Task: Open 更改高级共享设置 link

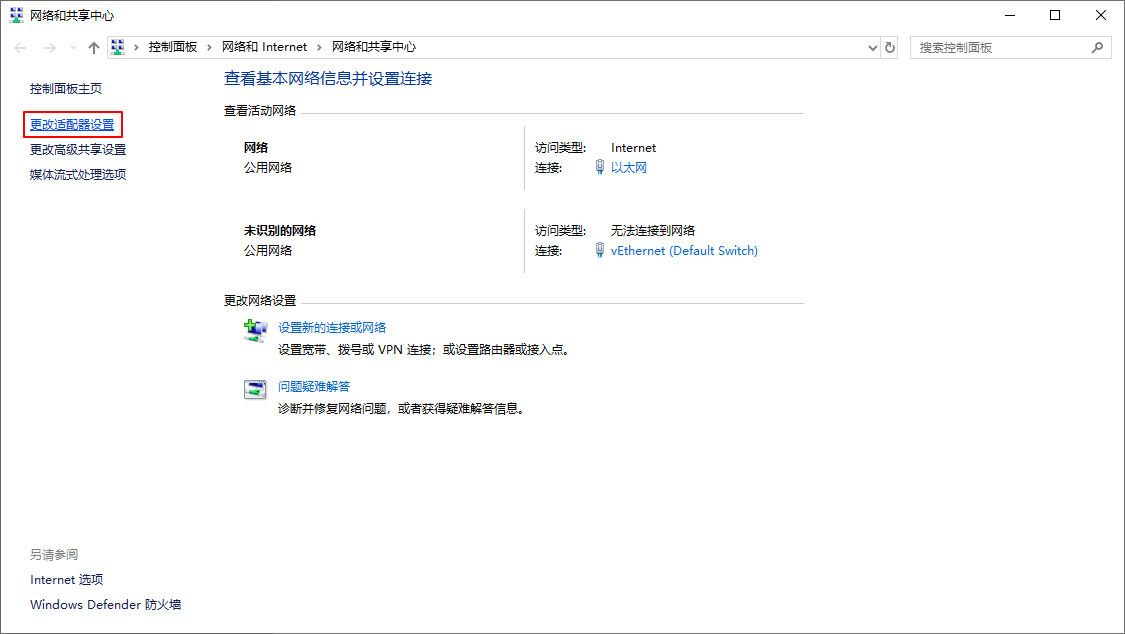Action: (78, 150)
